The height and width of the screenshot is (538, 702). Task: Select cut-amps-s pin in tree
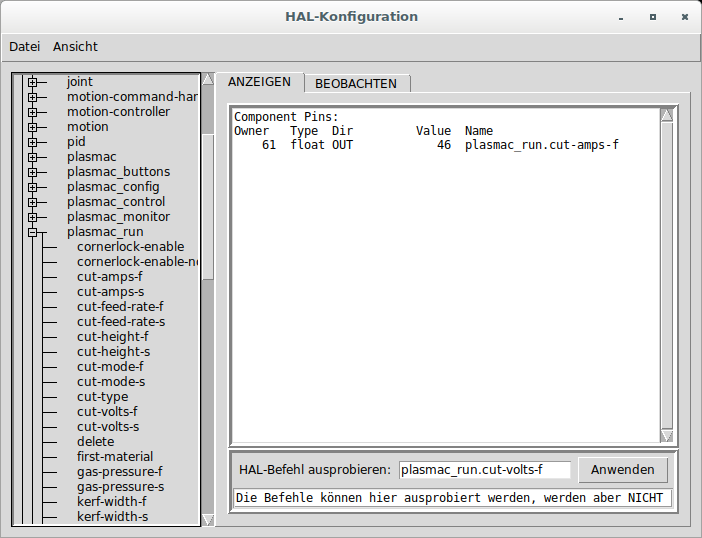point(111,292)
